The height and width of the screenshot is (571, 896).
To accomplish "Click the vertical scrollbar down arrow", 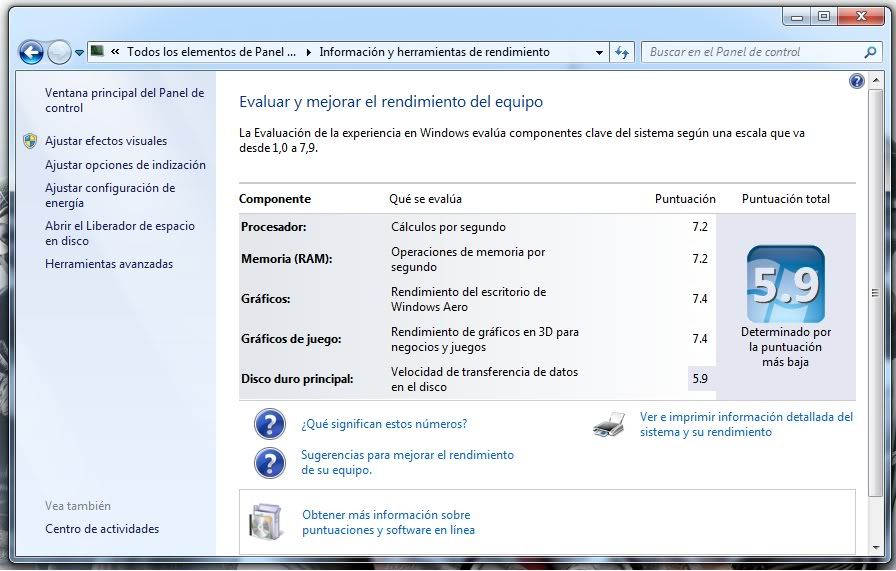I will [x=875, y=548].
